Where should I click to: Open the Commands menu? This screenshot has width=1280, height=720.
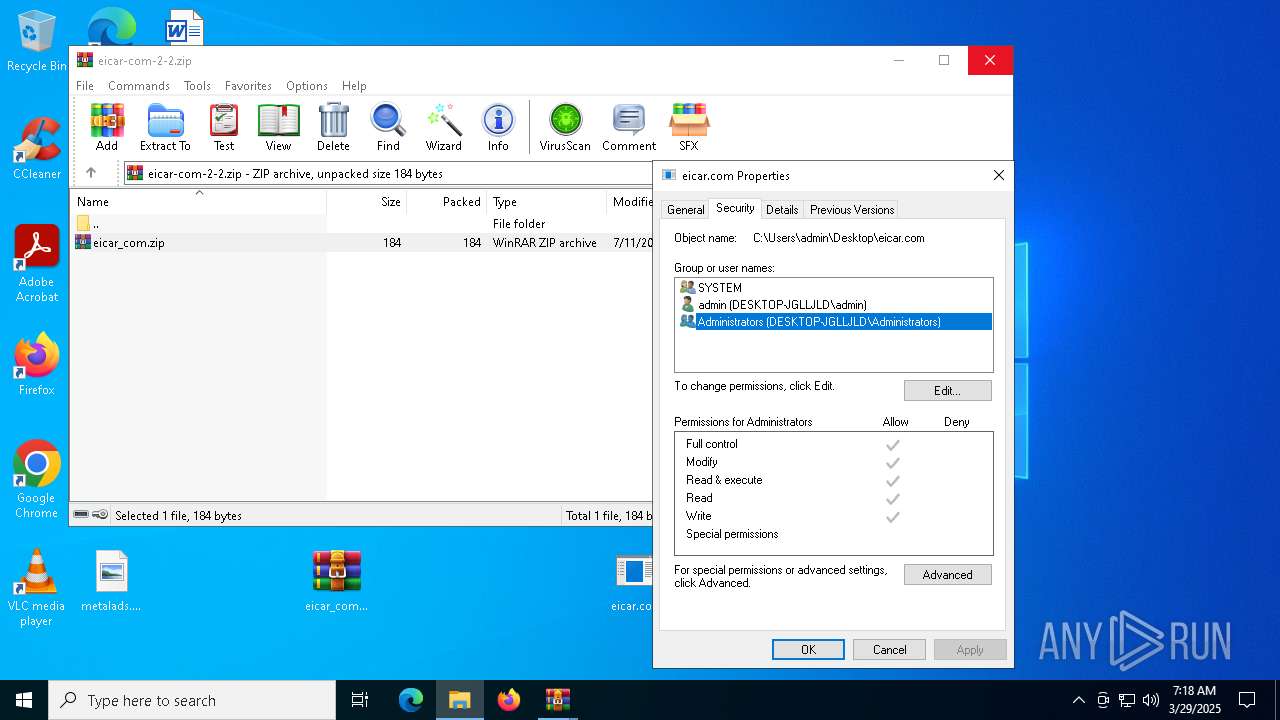click(x=139, y=86)
